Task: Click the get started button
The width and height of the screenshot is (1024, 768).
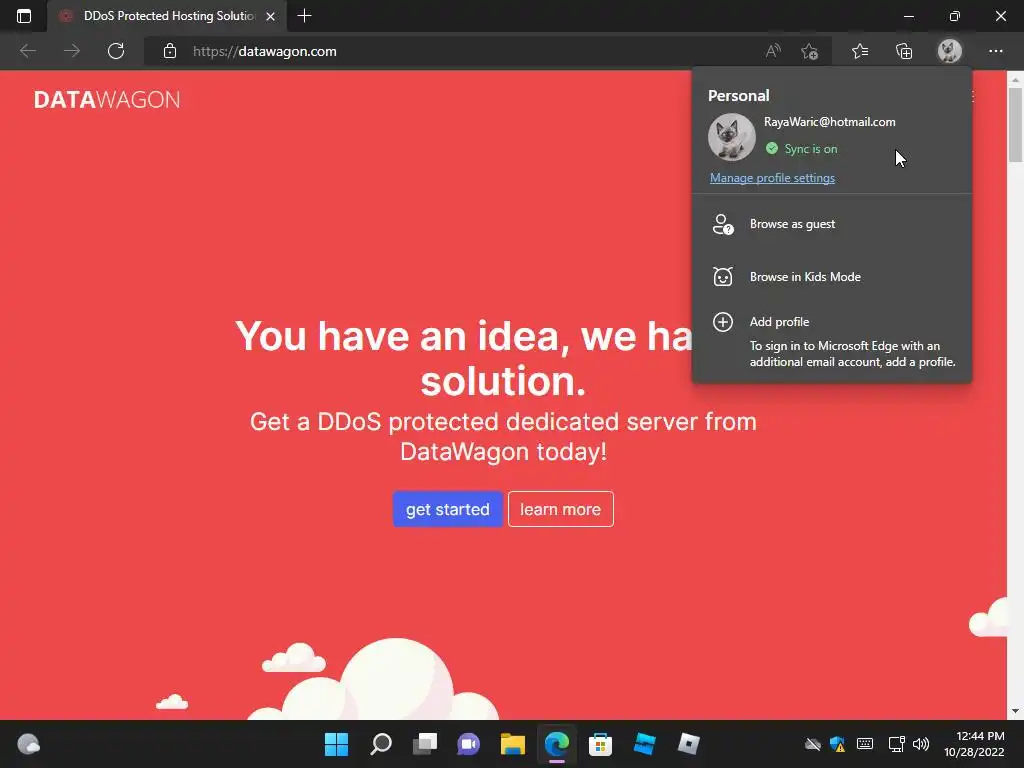Action: coord(447,509)
